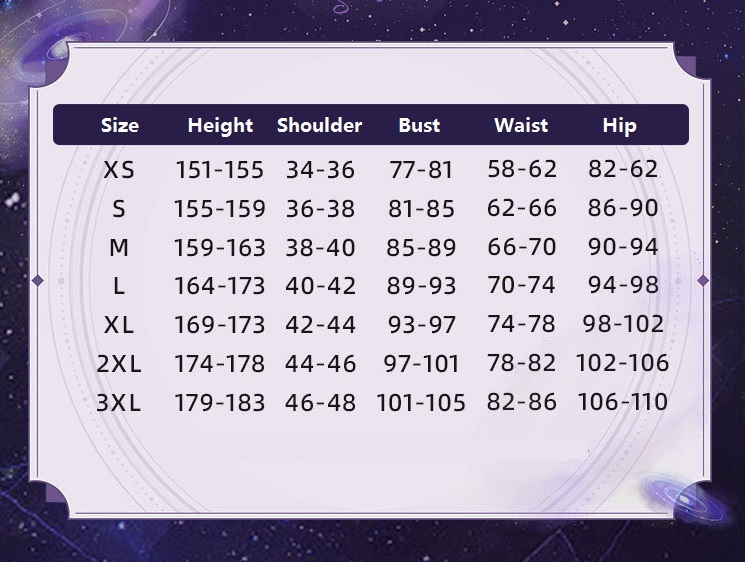745x562 pixels.
Task: Select waist value "74-78"
Action: 522,324
